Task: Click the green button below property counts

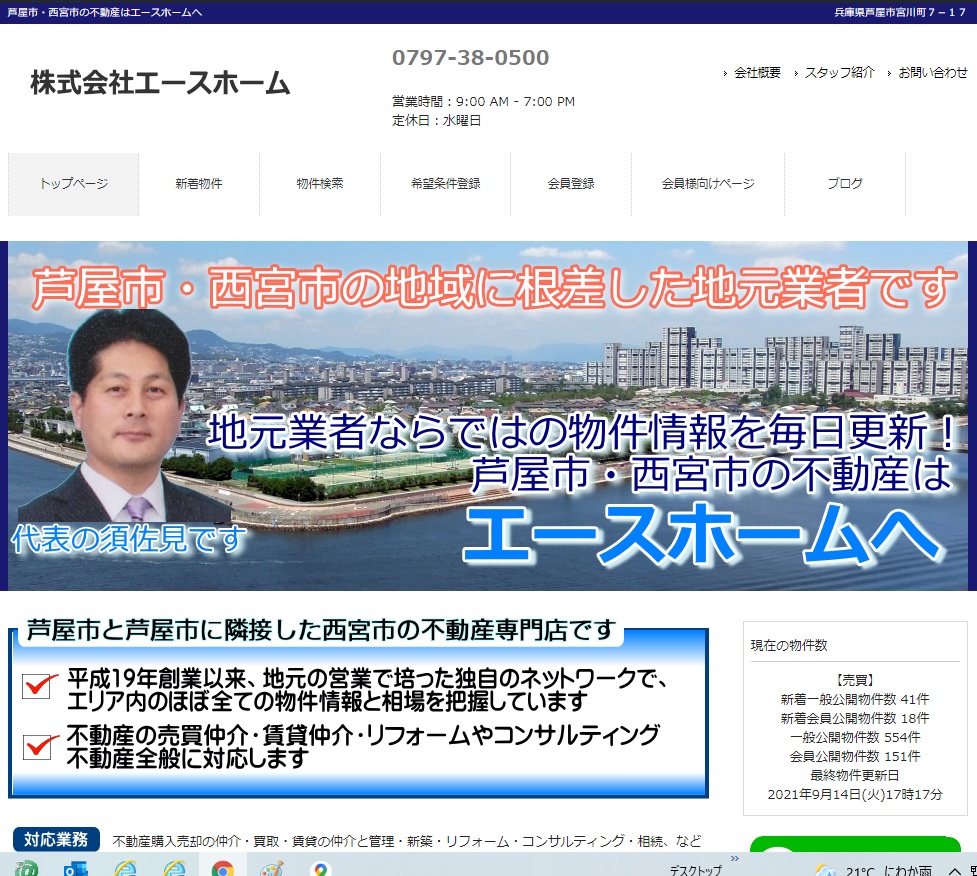Action: [x=855, y=844]
